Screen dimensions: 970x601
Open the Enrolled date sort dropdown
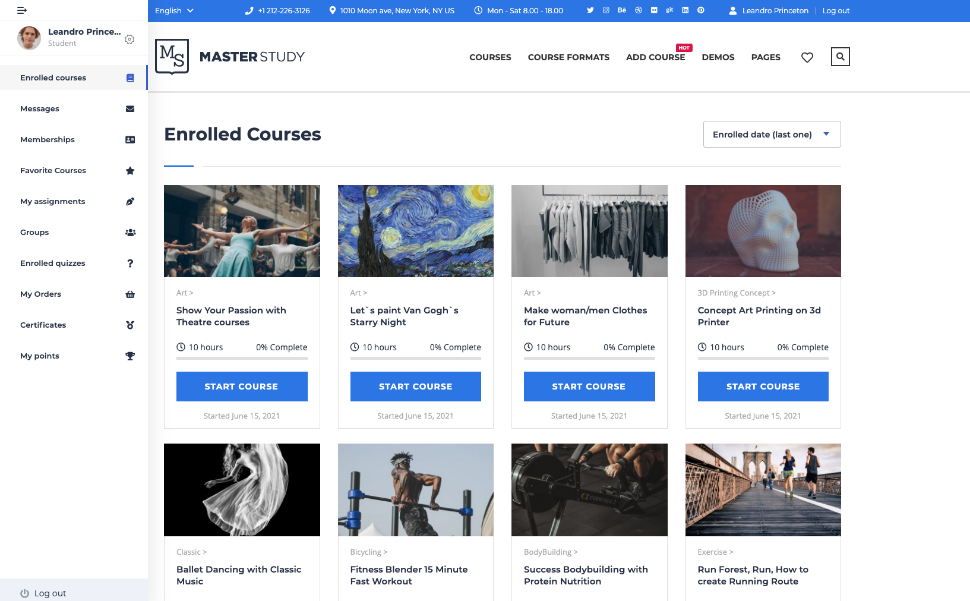tap(771, 134)
